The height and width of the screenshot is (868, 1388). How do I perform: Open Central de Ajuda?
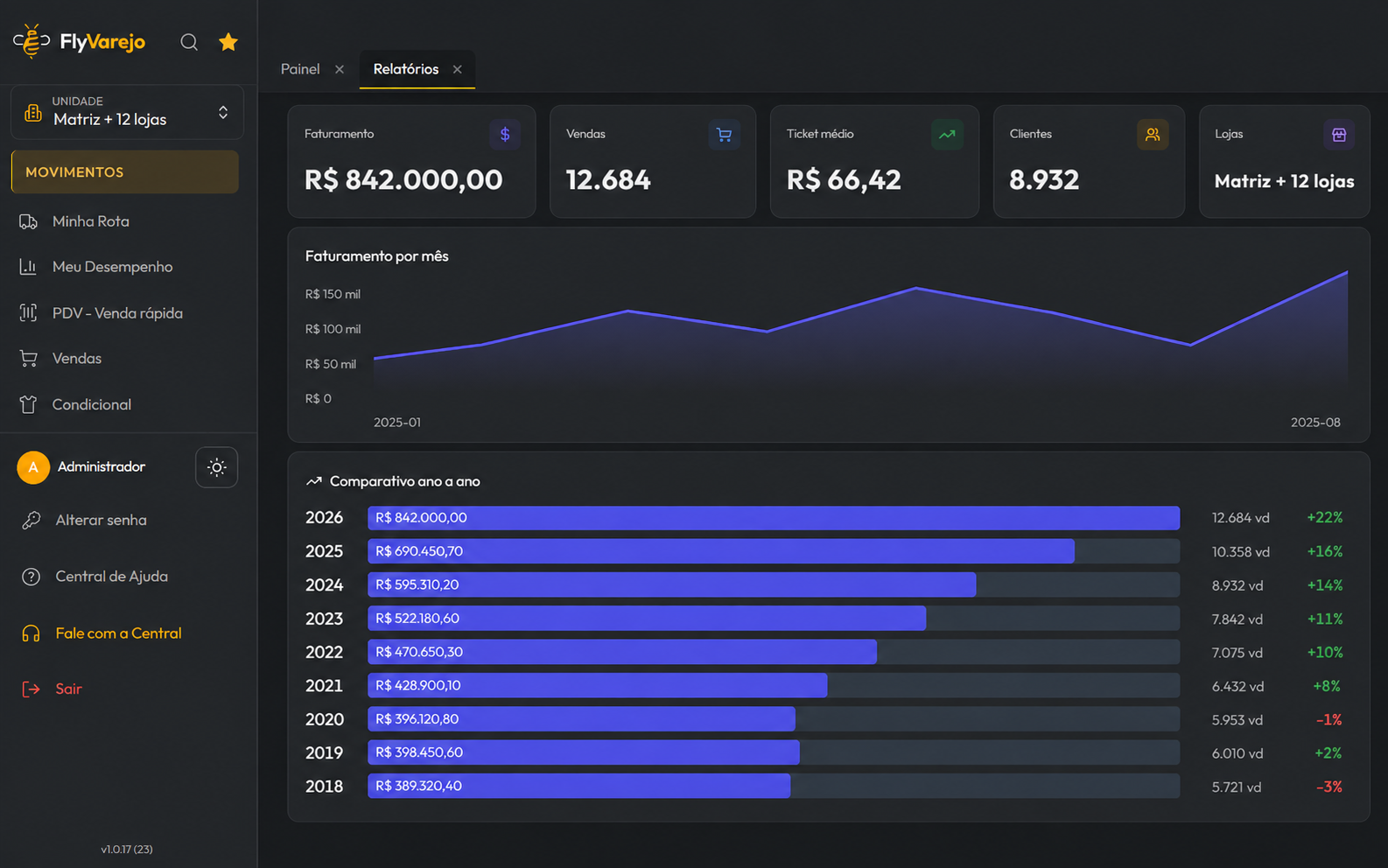pyautogui.click(x=112, y=577)
